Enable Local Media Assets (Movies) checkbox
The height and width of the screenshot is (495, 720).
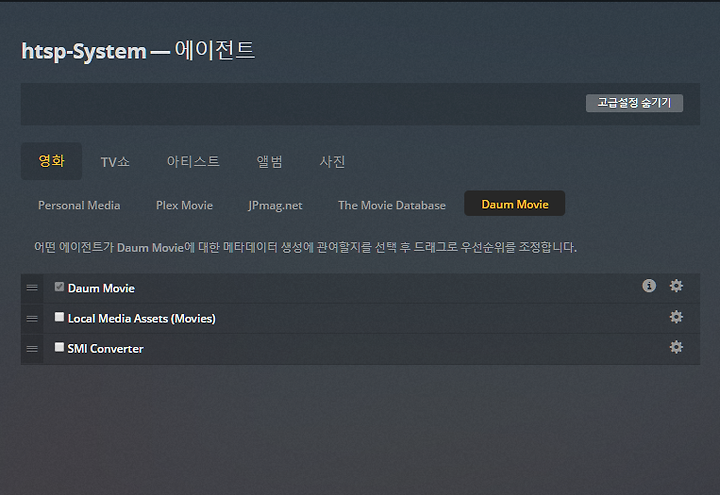59,317
